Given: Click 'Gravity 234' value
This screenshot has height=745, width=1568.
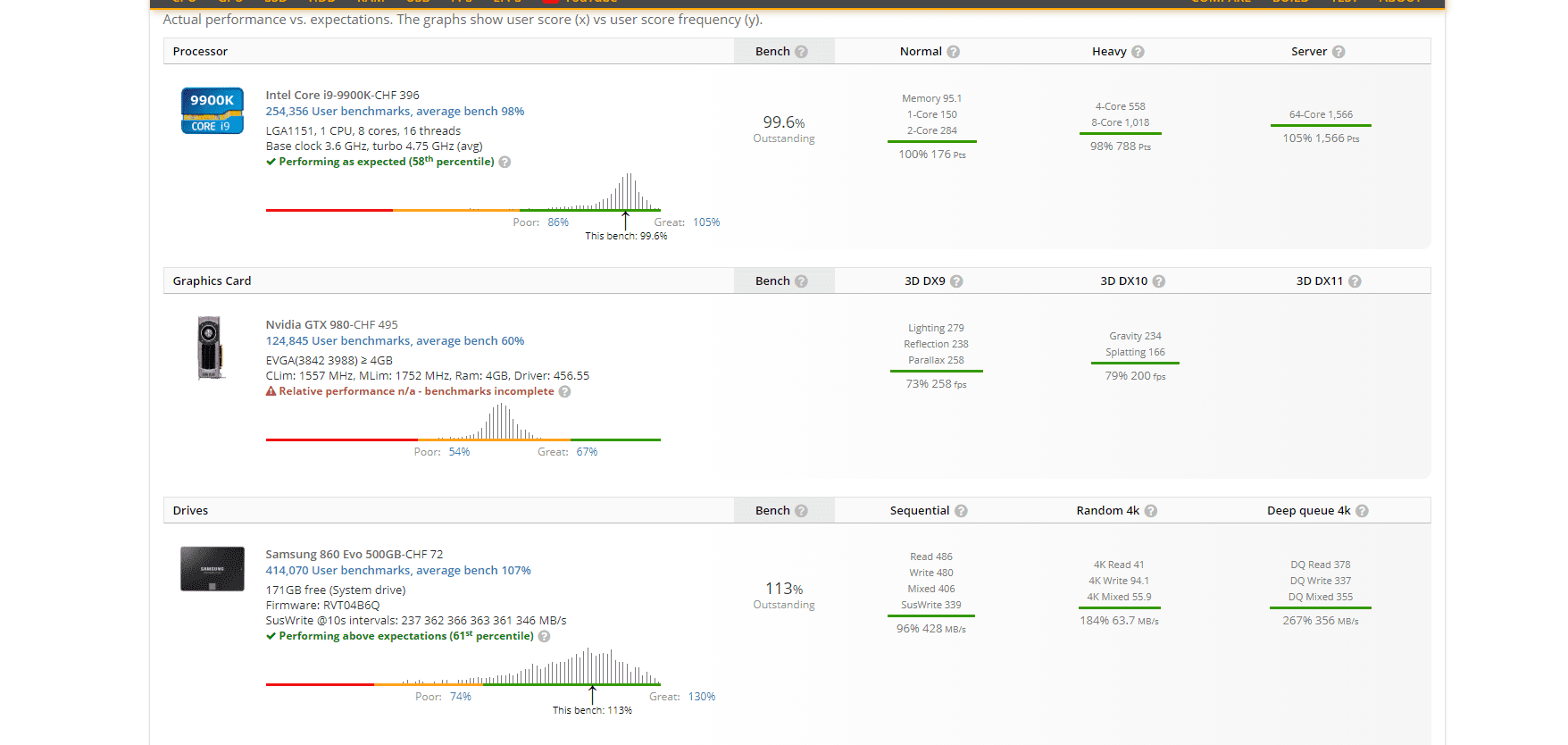Looking at the screenshot, I should tap(1135, 337).
